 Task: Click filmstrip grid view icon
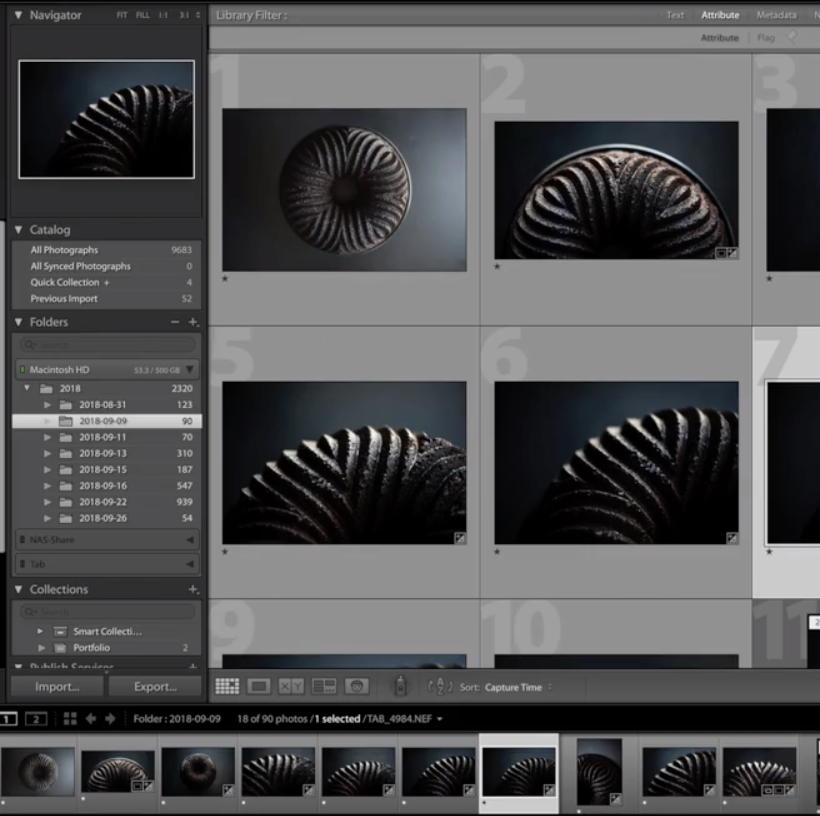70,719
